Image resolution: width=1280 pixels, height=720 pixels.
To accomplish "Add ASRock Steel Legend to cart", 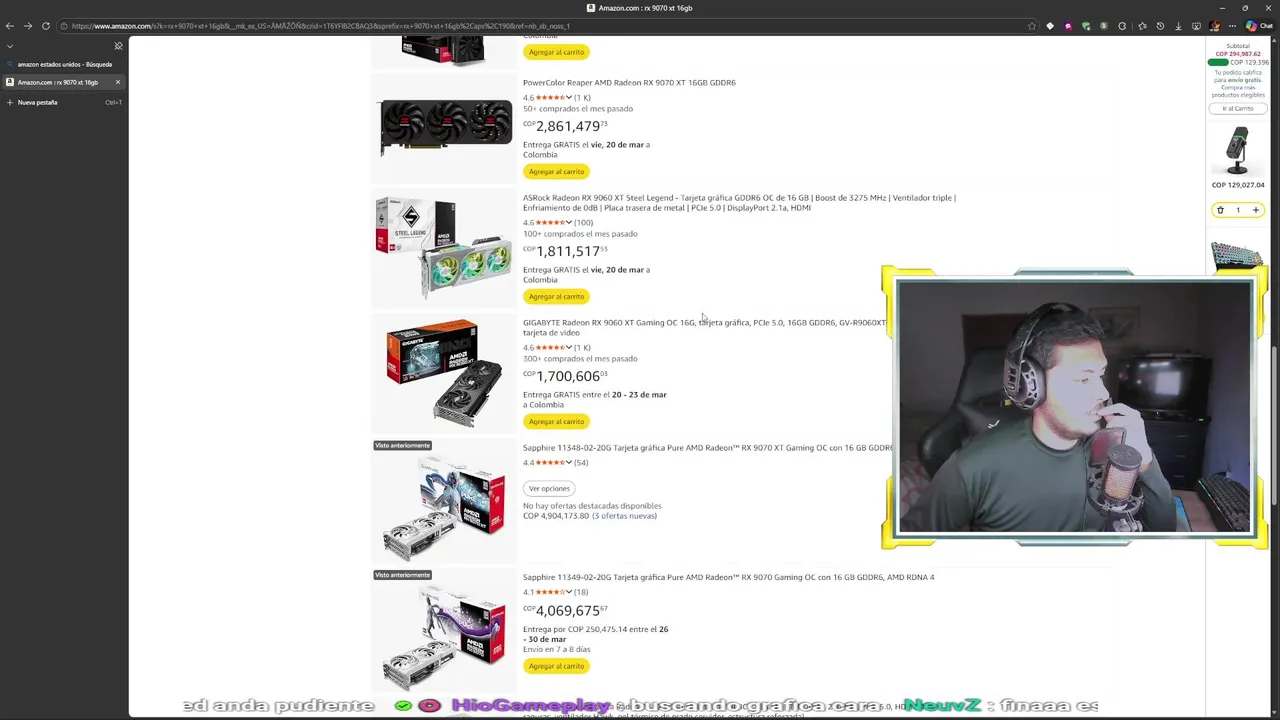I will pyautogui.click(x=556, y=296).
